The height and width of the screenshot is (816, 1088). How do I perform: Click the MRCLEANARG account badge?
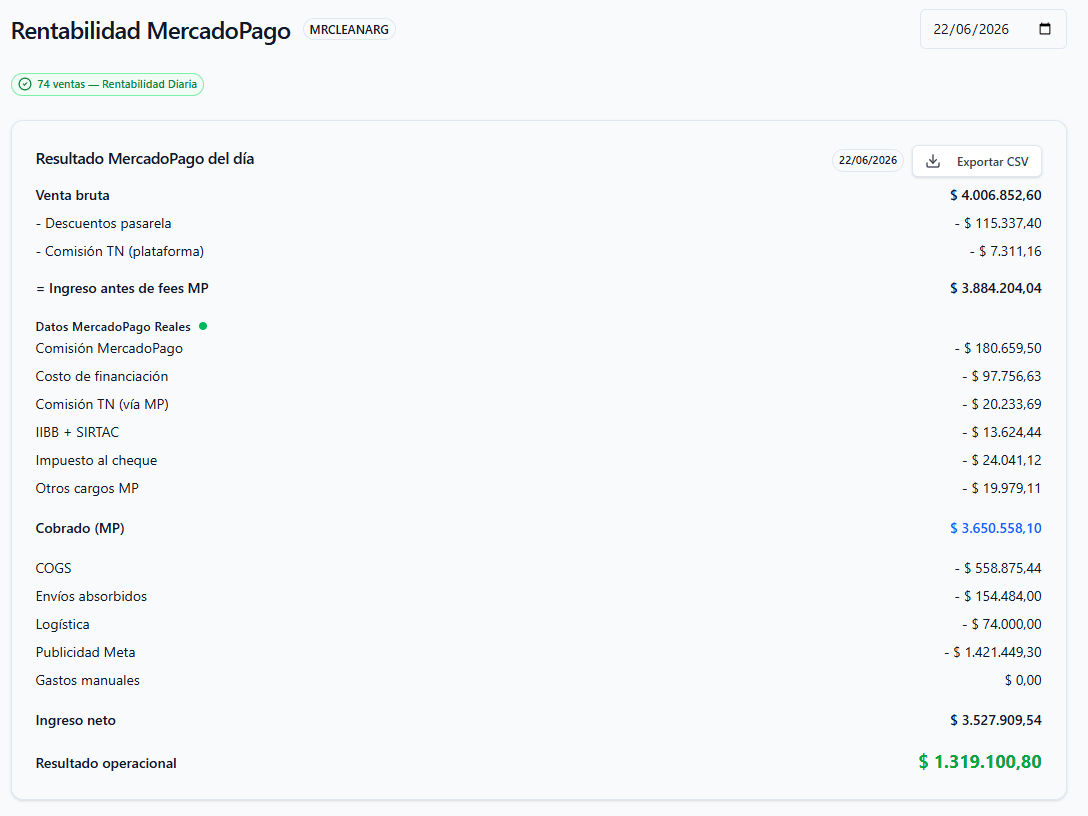(x=349, y=30)
